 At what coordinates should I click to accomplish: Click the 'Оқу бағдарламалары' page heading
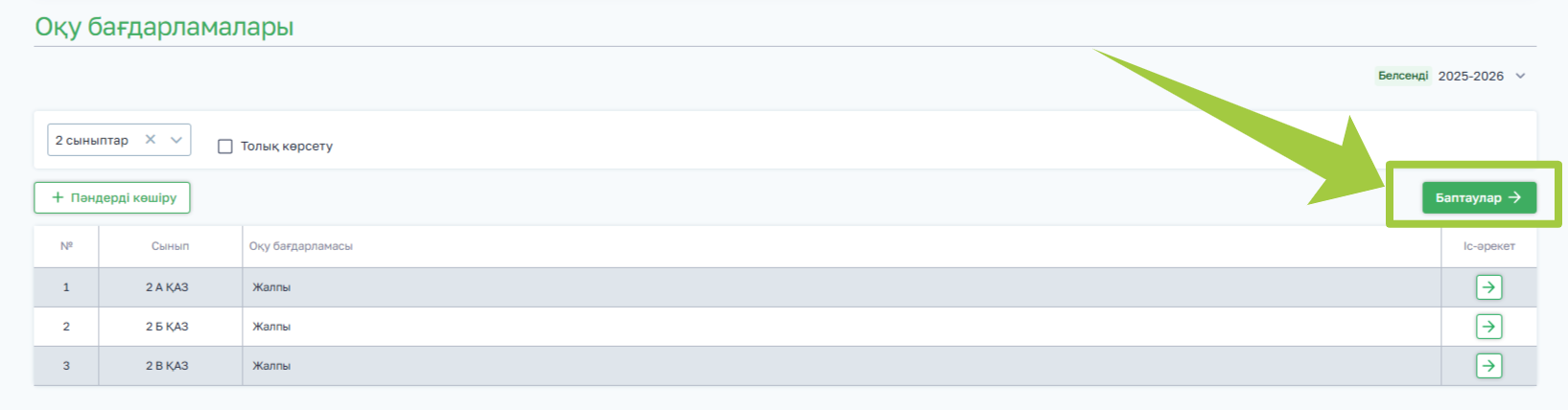pyautogui.click(x=164, y=27)
